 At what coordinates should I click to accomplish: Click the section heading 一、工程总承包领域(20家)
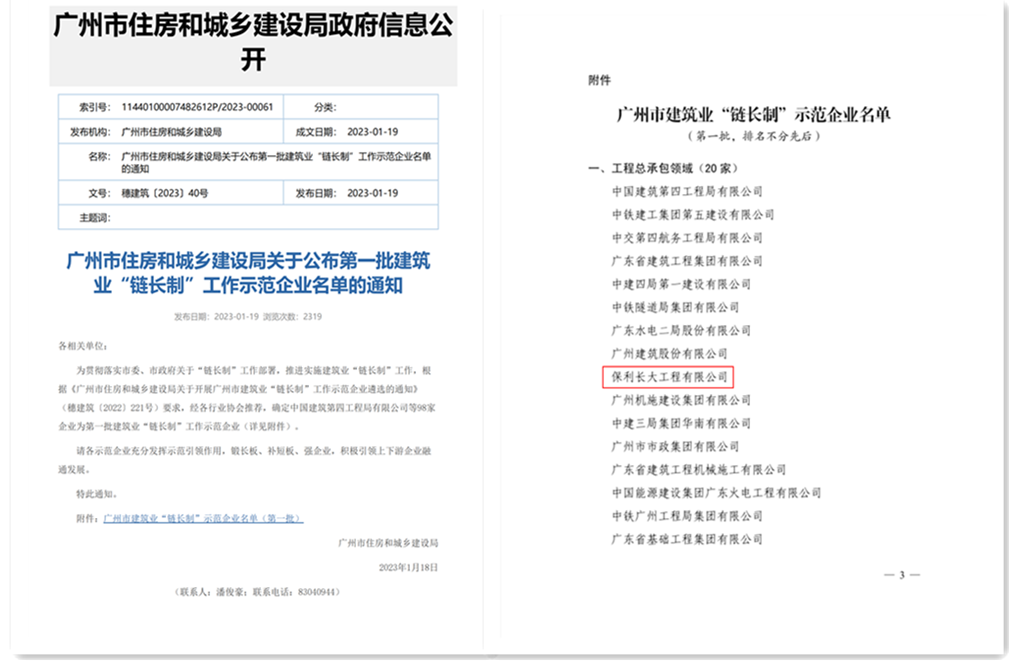click(663, 169)
